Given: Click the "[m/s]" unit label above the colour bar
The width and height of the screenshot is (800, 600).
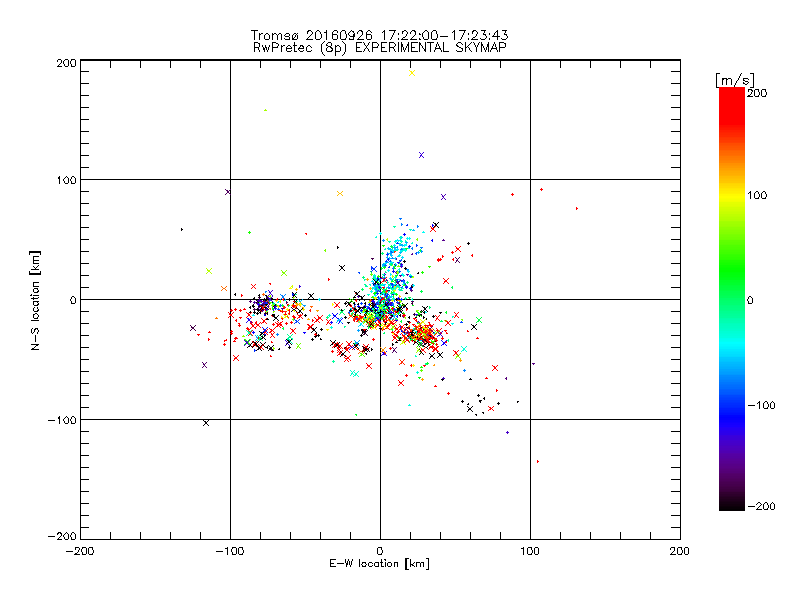Looking at the screenshot, I should tap(735, 80).
